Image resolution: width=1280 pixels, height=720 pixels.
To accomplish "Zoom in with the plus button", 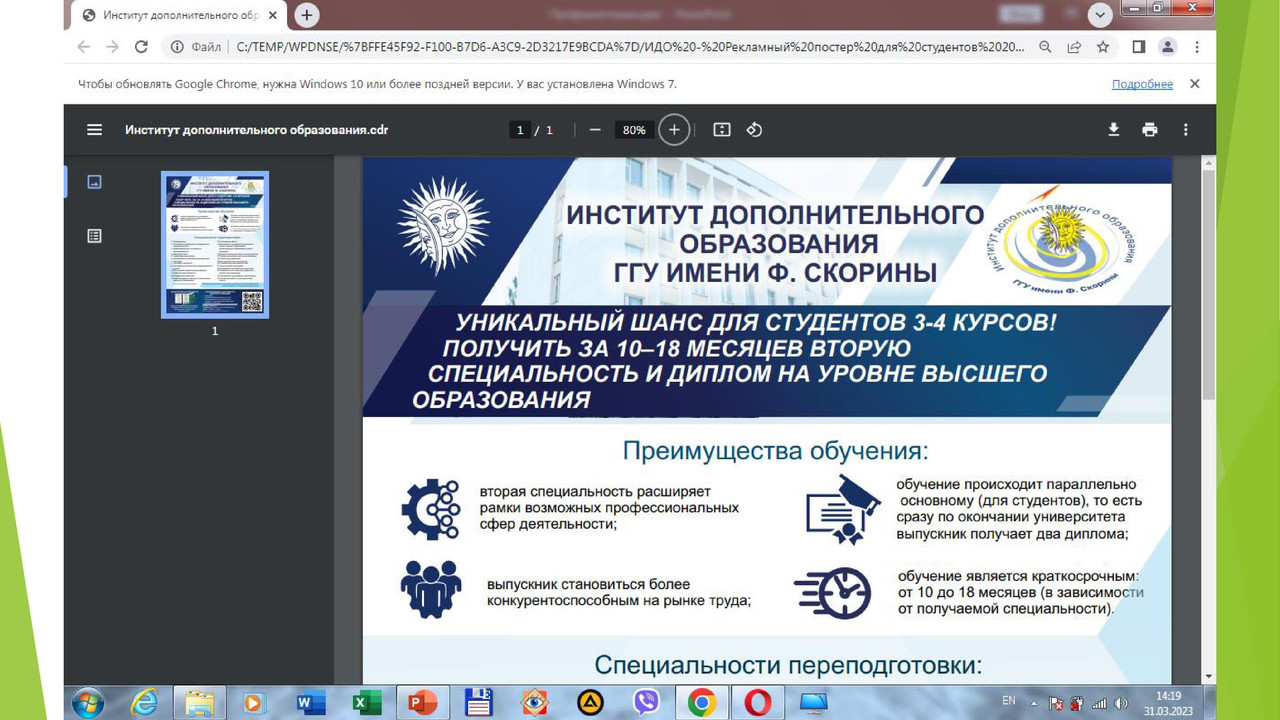I will click(675, 129).
